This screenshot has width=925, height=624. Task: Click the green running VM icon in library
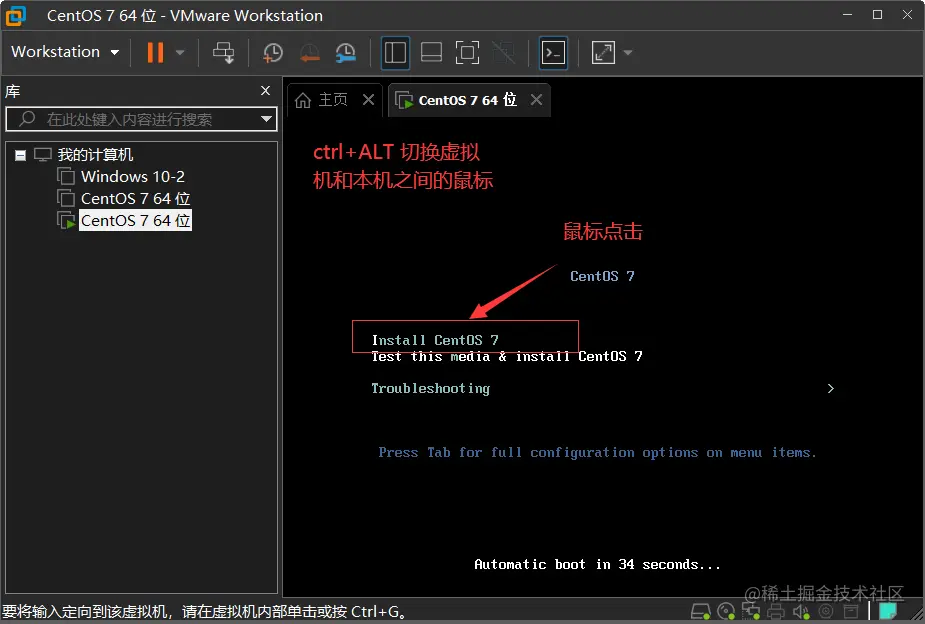[67, 221]
